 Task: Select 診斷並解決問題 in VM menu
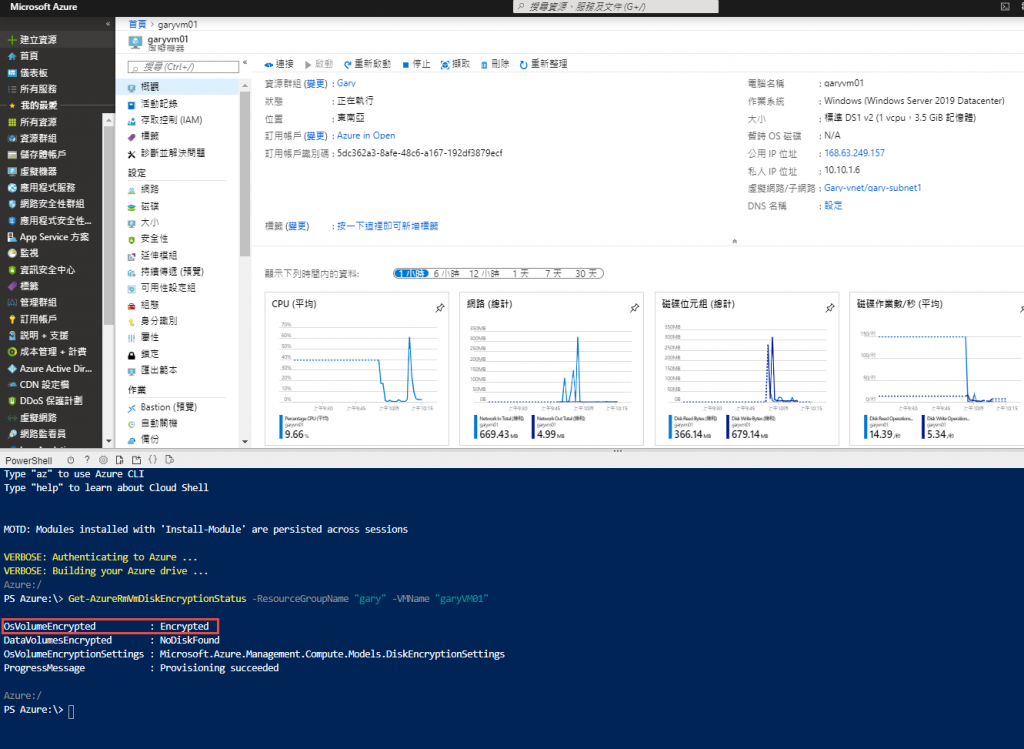[x=166, y=153]
